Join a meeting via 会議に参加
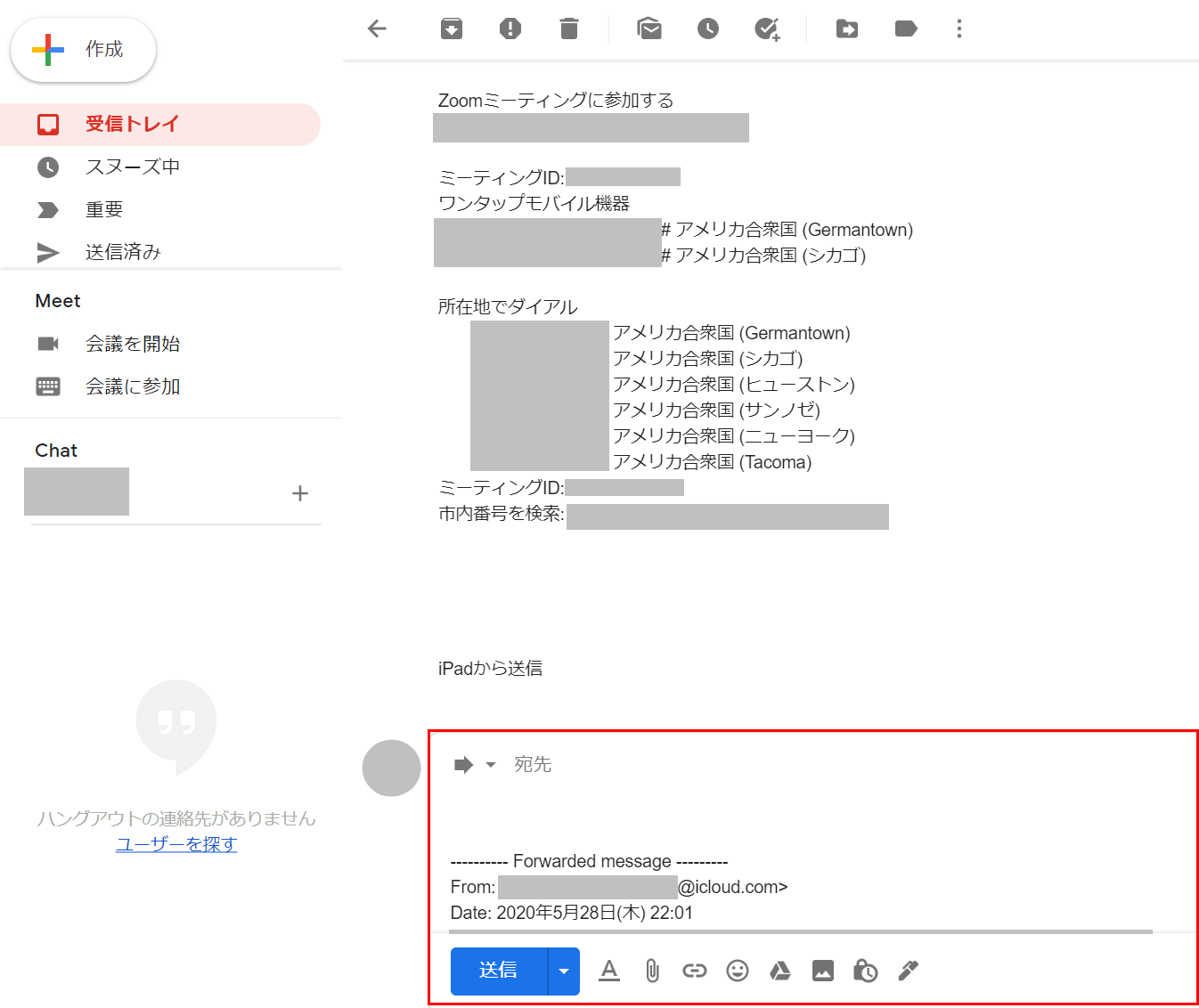This screenshot has width=1199, height=1008. coord(133,386)
